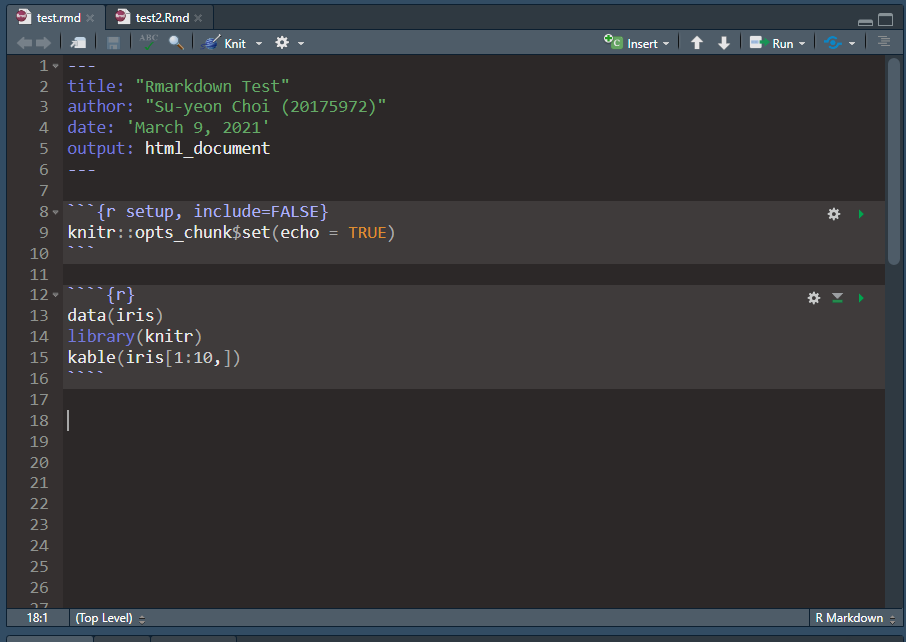906x642 pixels.
Task: Open the Insert chunk dropdown arrow
Action: pyautogui.click(x=666, y=44)
